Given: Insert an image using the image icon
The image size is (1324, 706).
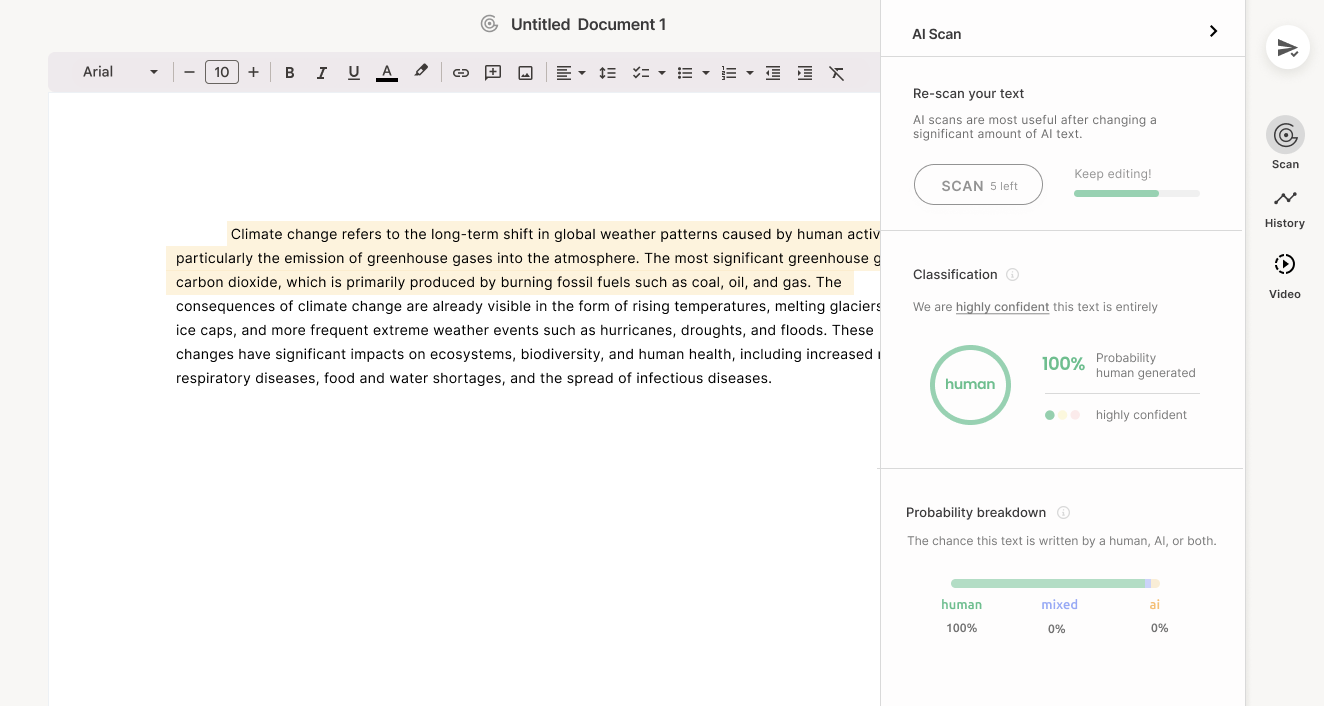Looking at the screenshot, I should tap(525, 72).
